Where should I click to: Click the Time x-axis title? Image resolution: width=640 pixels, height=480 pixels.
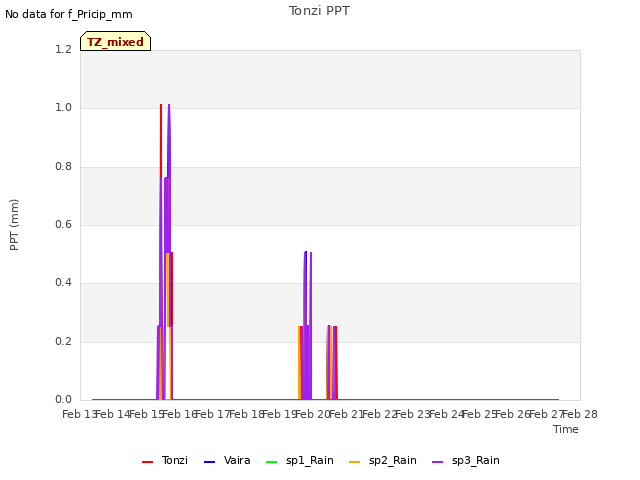coord(566,429)
